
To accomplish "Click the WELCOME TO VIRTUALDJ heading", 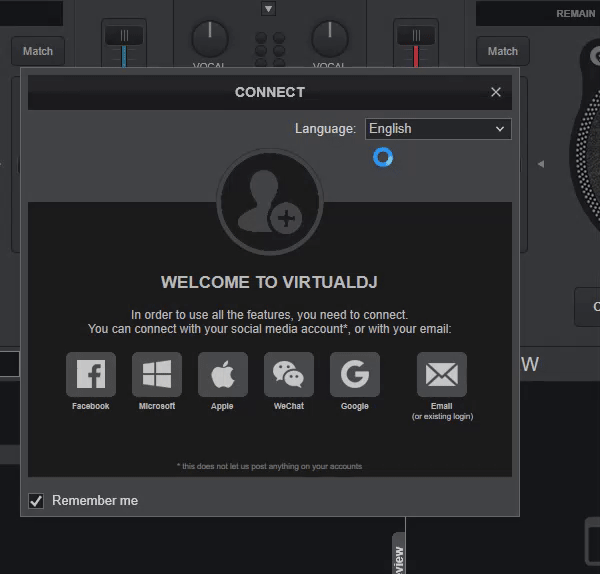I will 269,282.
